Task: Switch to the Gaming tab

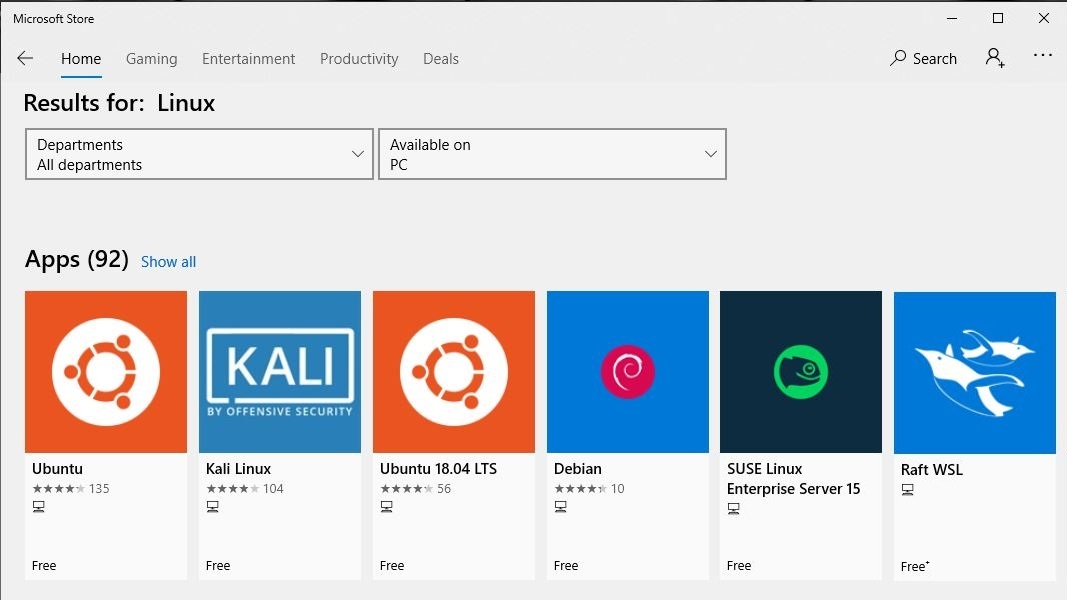Action: (x=151, y=59)
